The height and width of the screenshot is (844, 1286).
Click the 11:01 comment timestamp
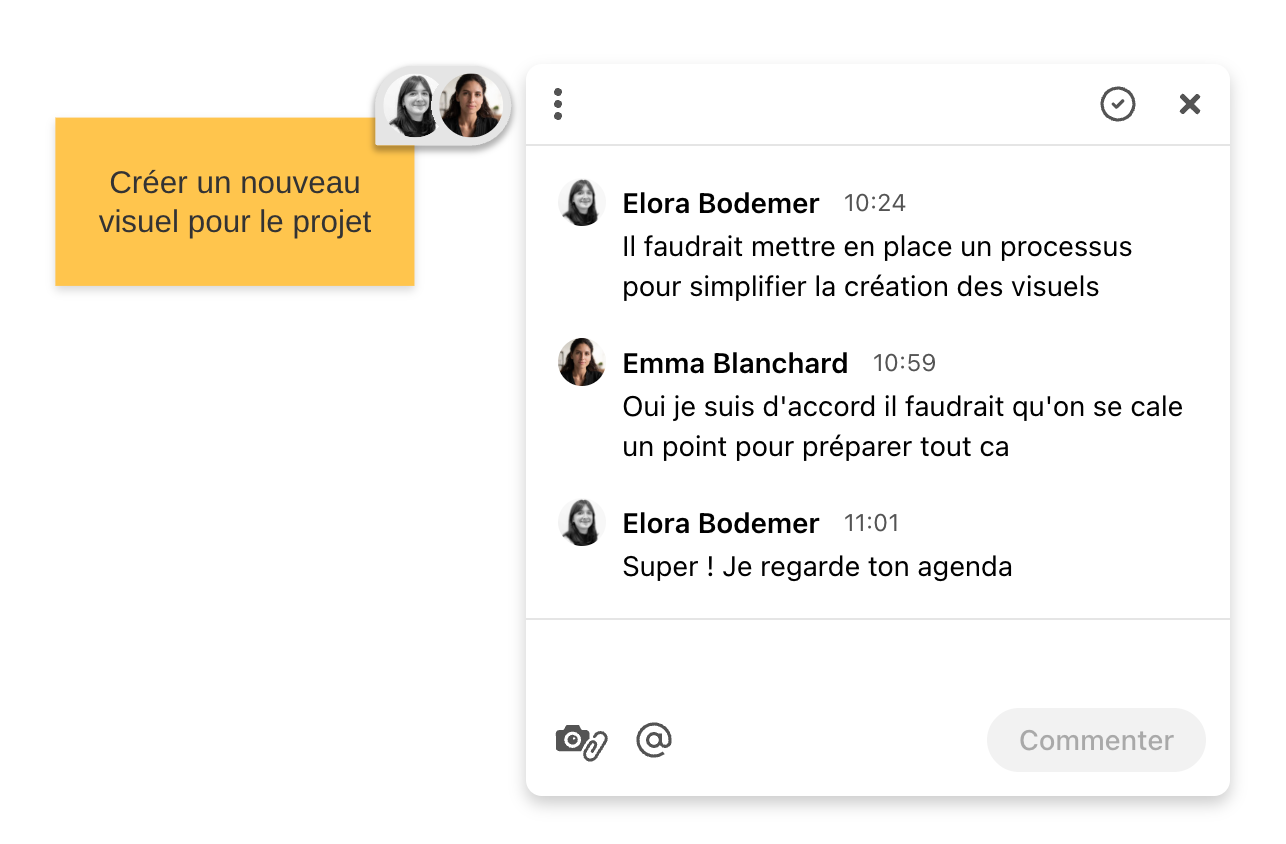point(871,523)
